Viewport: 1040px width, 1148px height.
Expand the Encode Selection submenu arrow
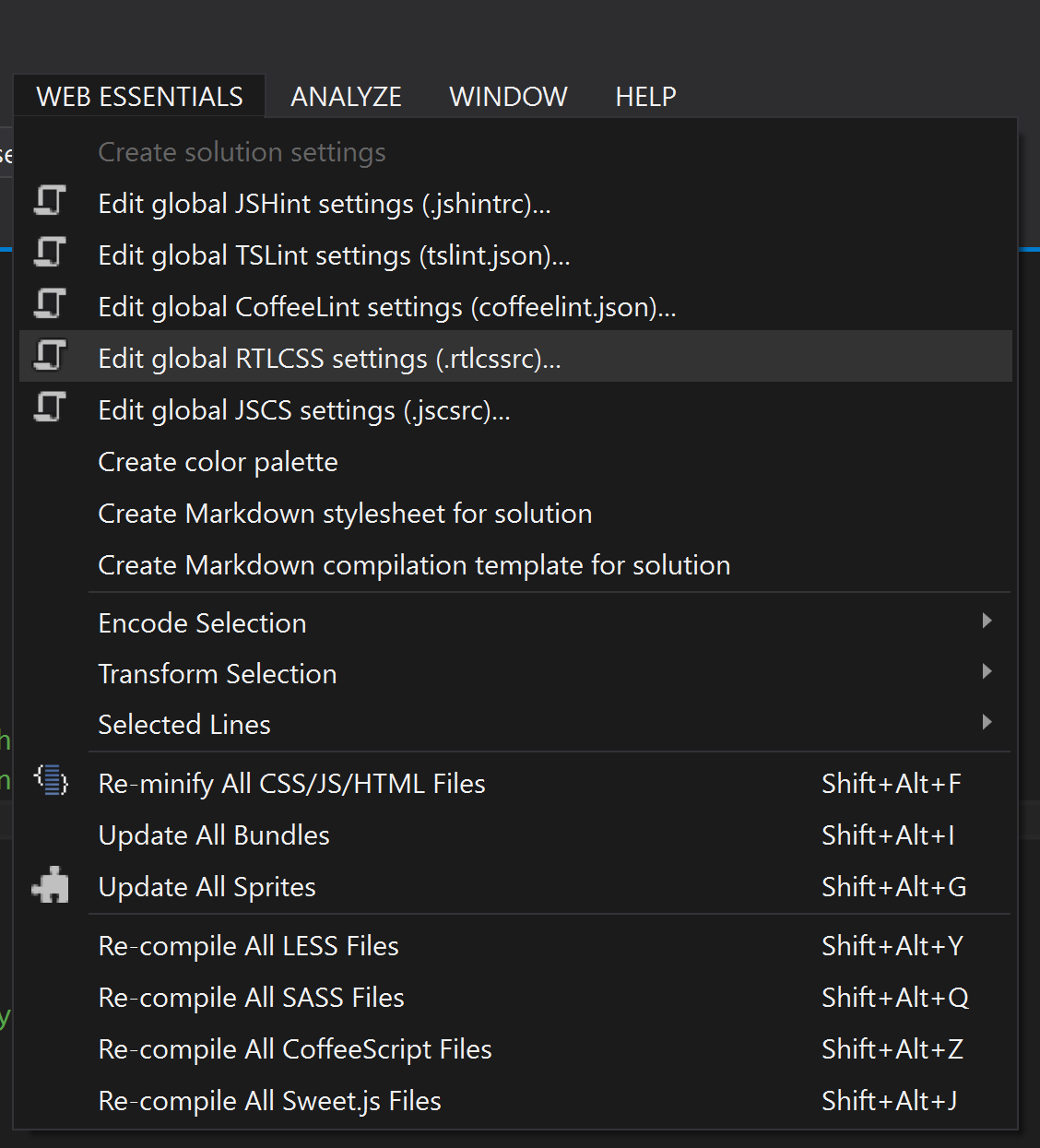coord(987,621)
